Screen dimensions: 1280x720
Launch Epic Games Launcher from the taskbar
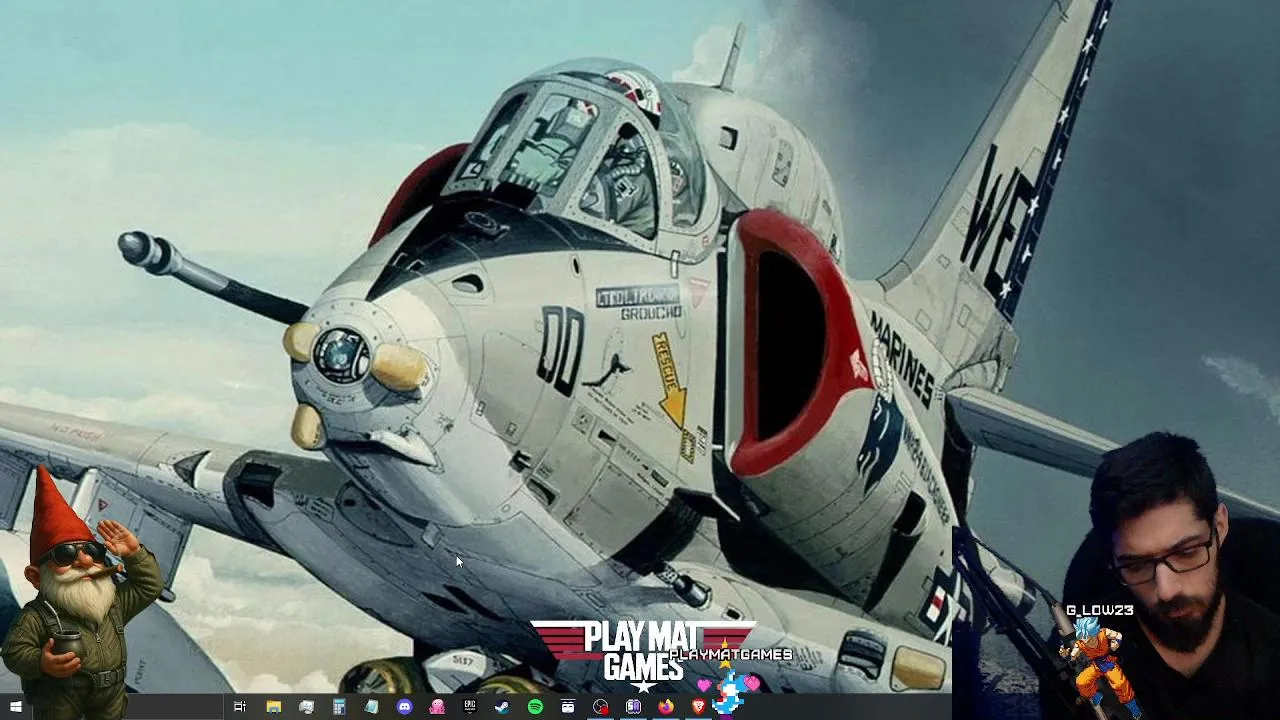(470, 707)
